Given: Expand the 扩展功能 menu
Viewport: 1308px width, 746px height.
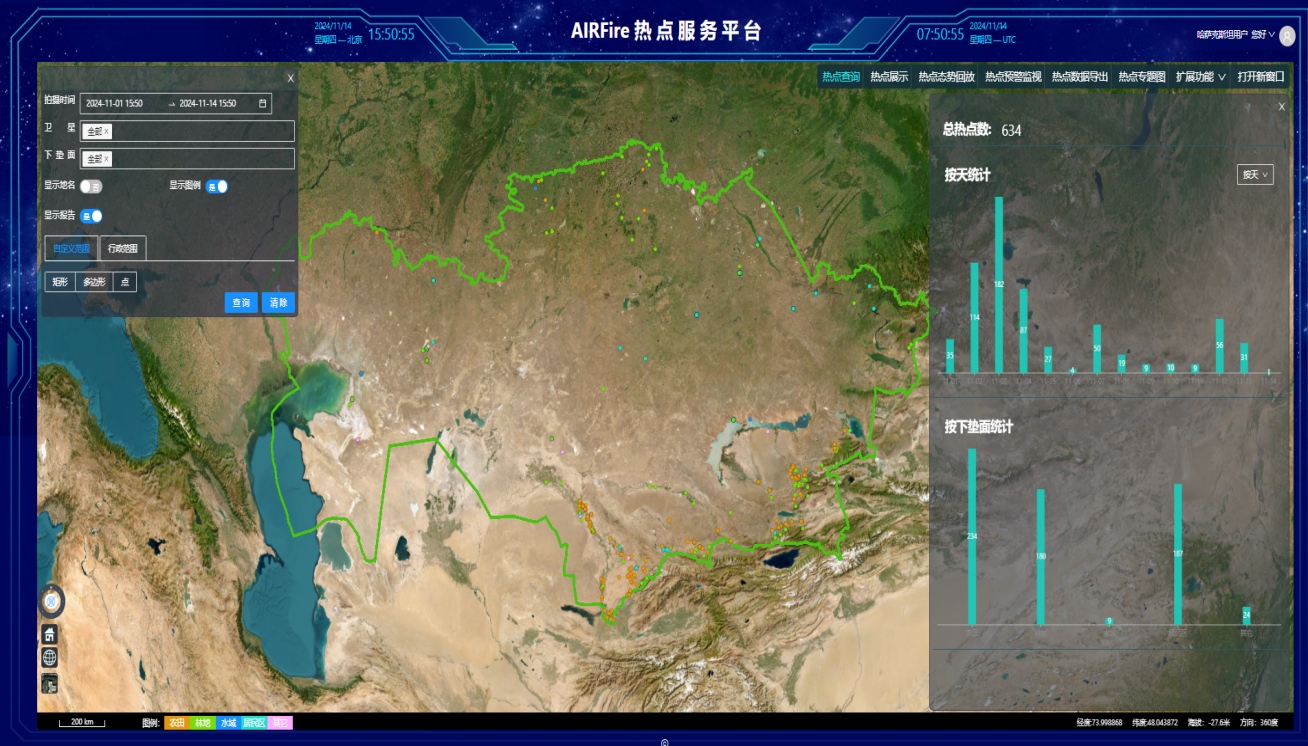Looking at the screenshot, I should pos(1200,77).
